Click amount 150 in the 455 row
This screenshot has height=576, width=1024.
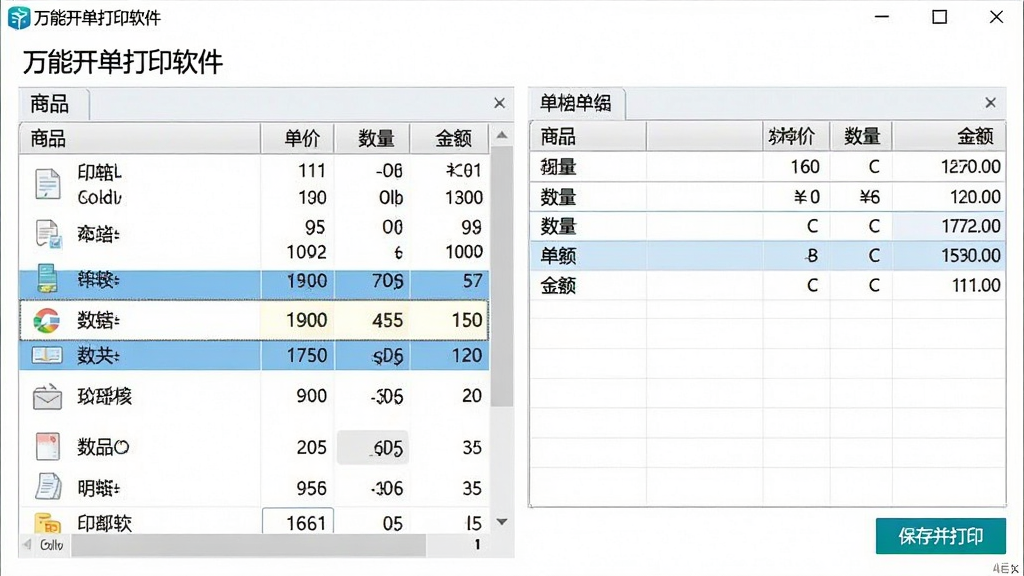467,320
